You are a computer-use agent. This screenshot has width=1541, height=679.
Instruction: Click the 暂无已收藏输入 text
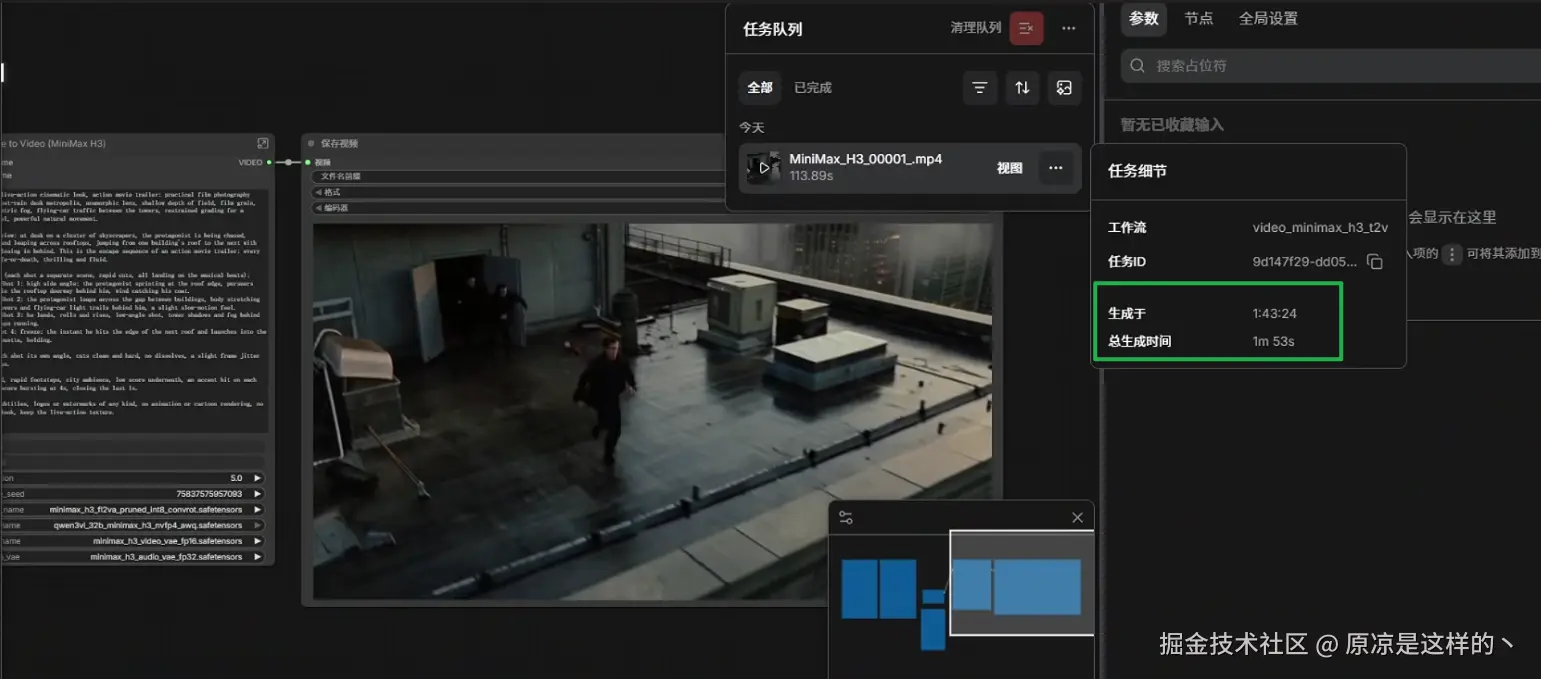[x=1172, y=125]
